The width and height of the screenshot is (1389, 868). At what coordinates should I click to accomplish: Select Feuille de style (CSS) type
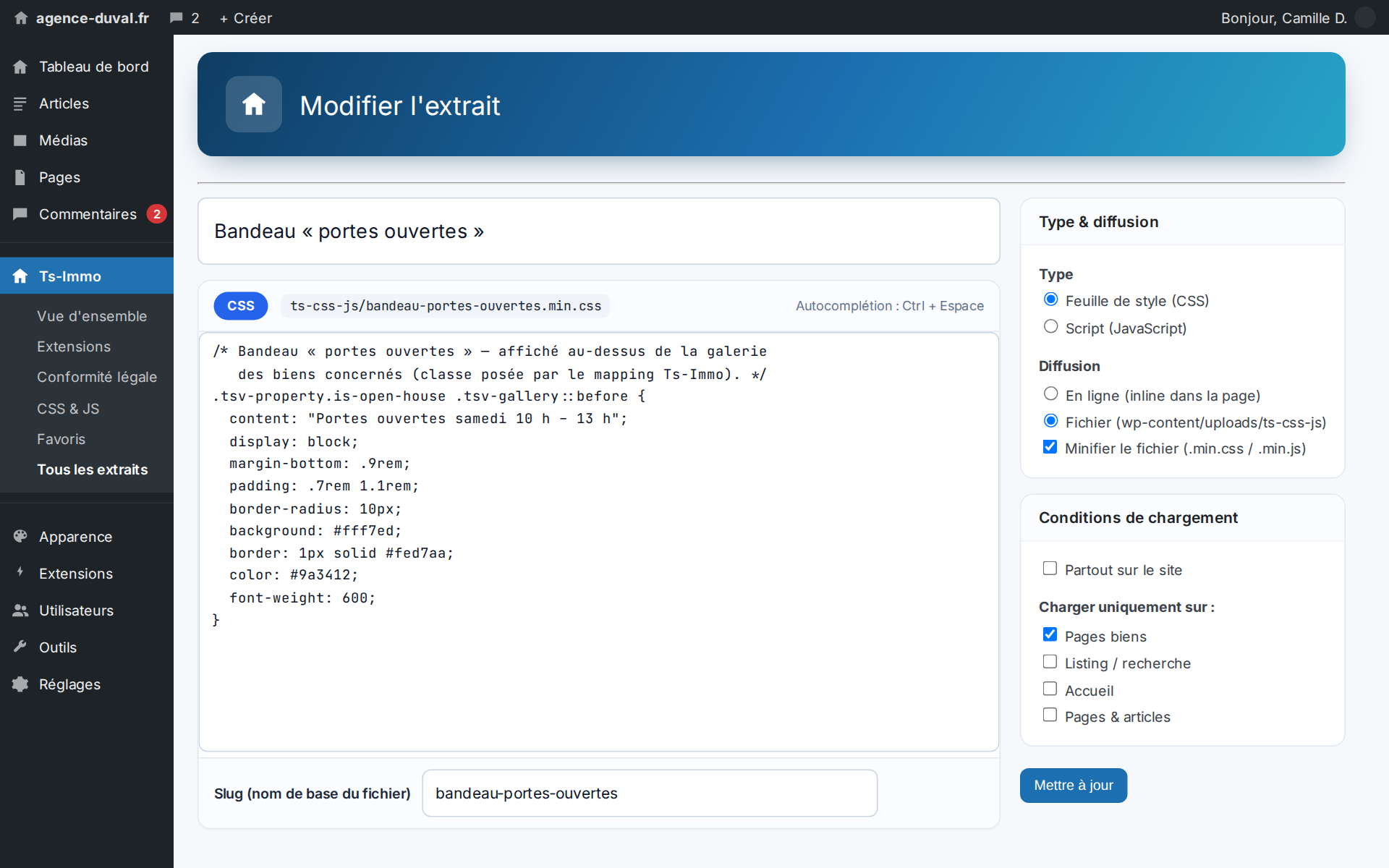pos(1051,299)
